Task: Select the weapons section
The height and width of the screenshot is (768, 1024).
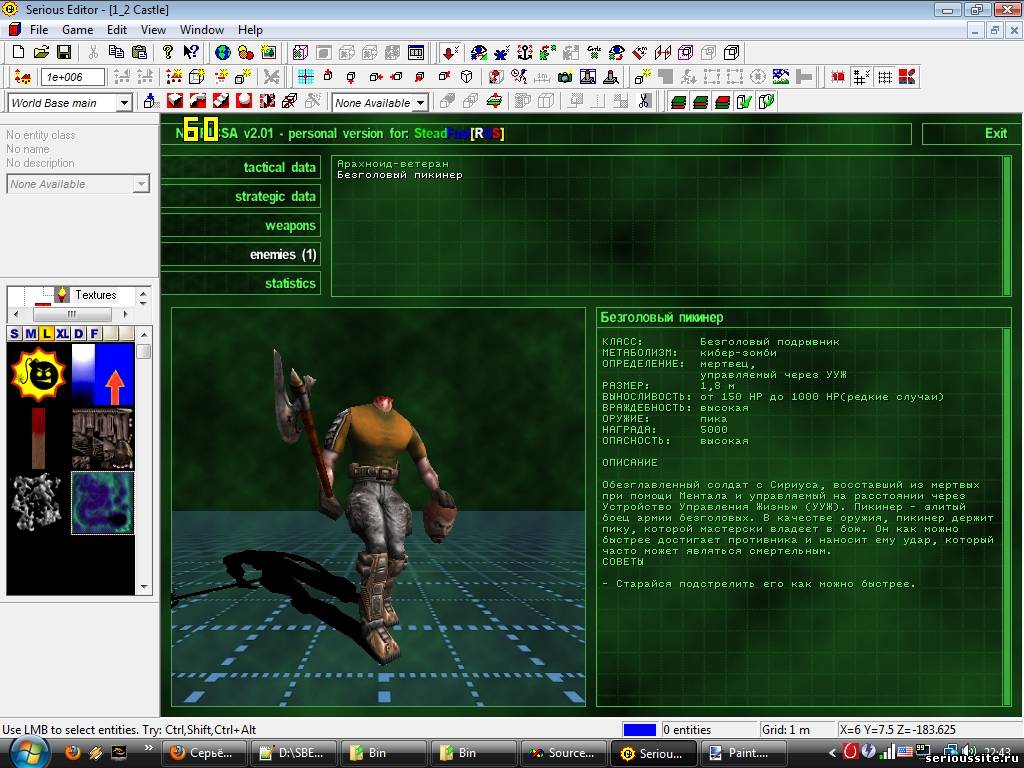Action: [241, 225]
